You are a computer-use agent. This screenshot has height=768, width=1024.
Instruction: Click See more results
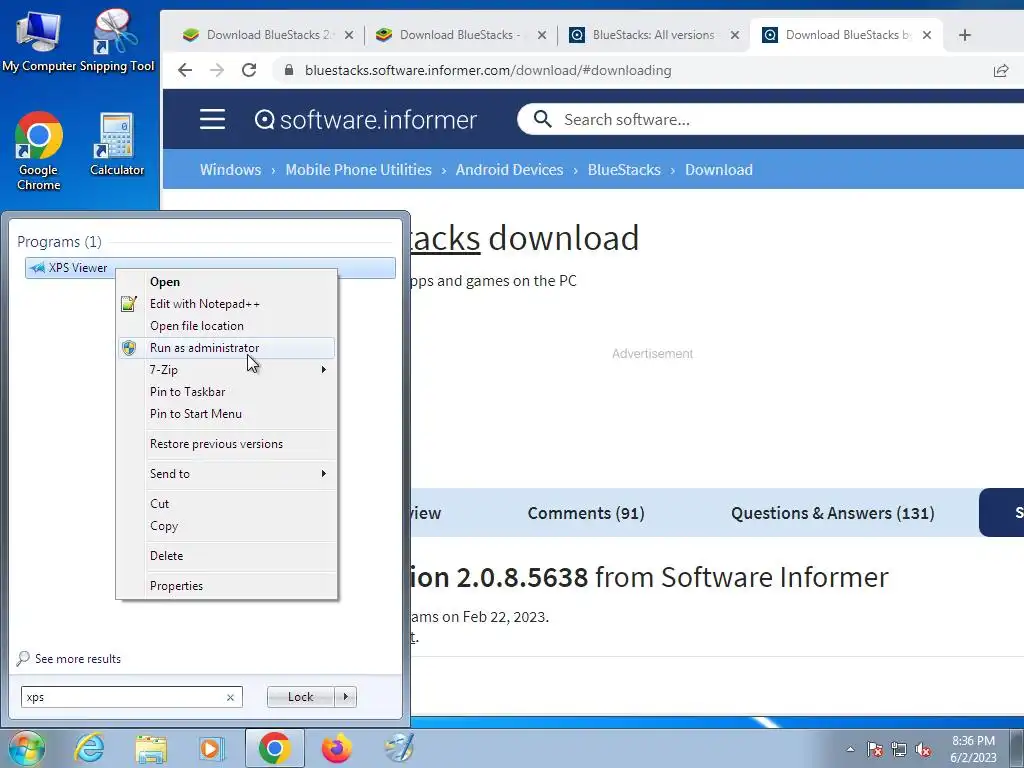point(78,659)
